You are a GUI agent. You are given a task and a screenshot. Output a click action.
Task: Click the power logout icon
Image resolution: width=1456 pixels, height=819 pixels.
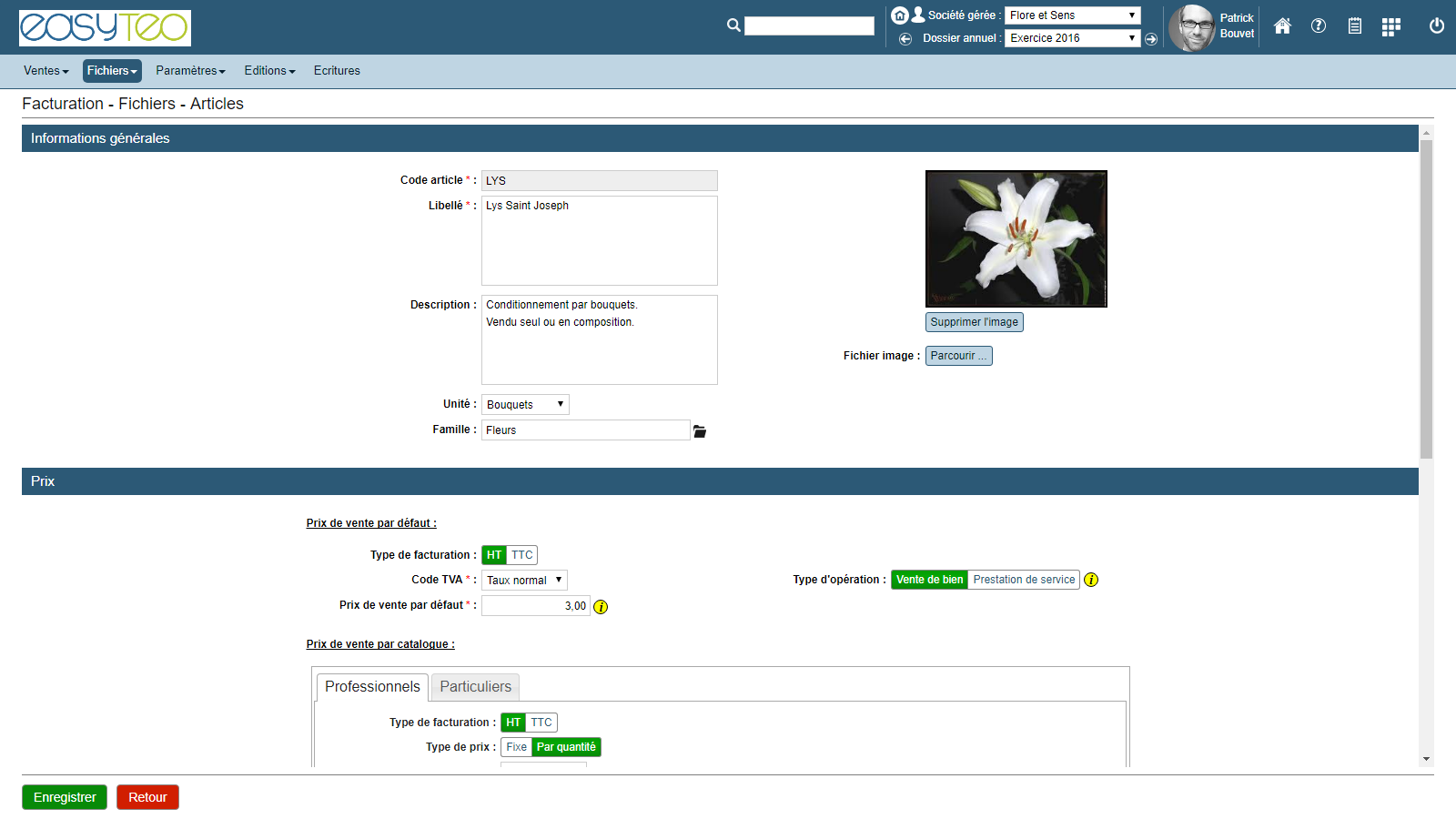[1437, 26]
